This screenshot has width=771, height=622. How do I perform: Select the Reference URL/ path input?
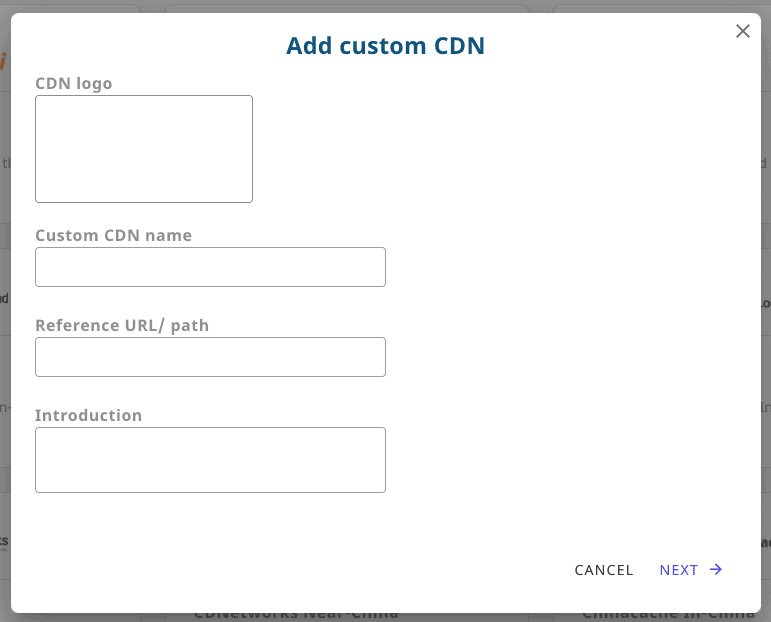(210, 357)
